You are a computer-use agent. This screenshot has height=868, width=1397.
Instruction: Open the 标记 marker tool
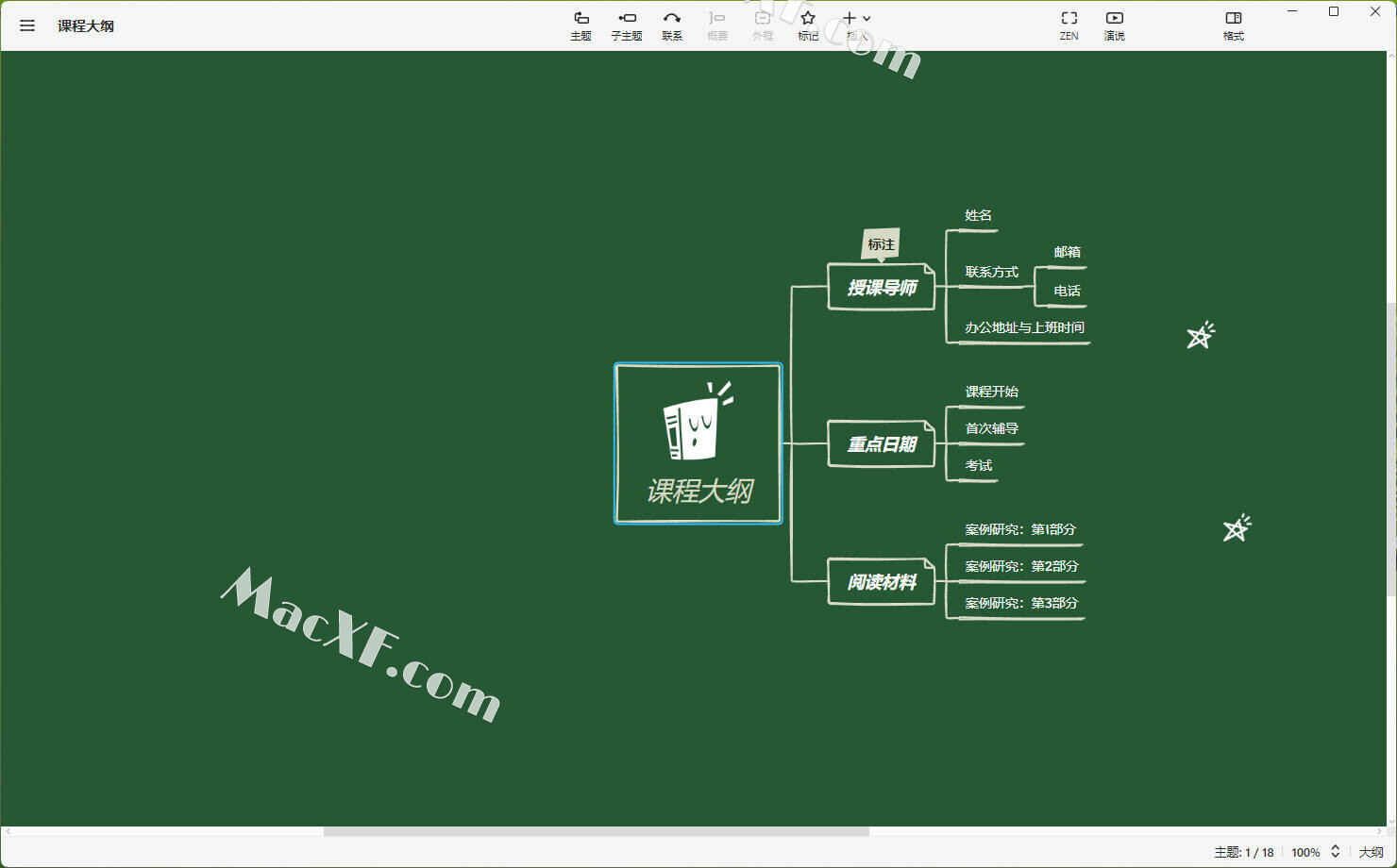pyautogui.click(x=808, y=25)
